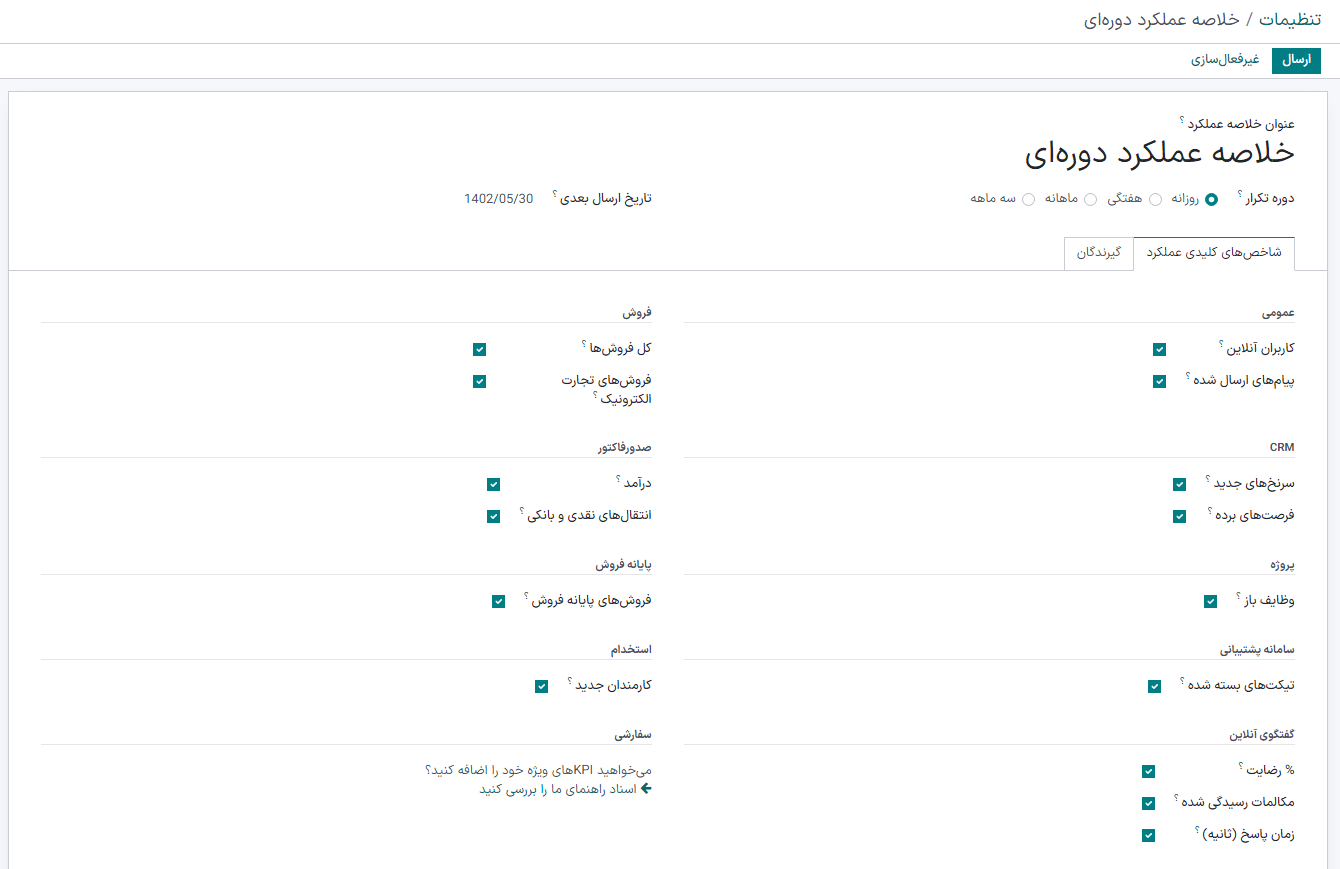1340x869 pixels.
Task: Select the روزانه (daily) radio option
Action: pyautogui.click(x=1211, y=199)
